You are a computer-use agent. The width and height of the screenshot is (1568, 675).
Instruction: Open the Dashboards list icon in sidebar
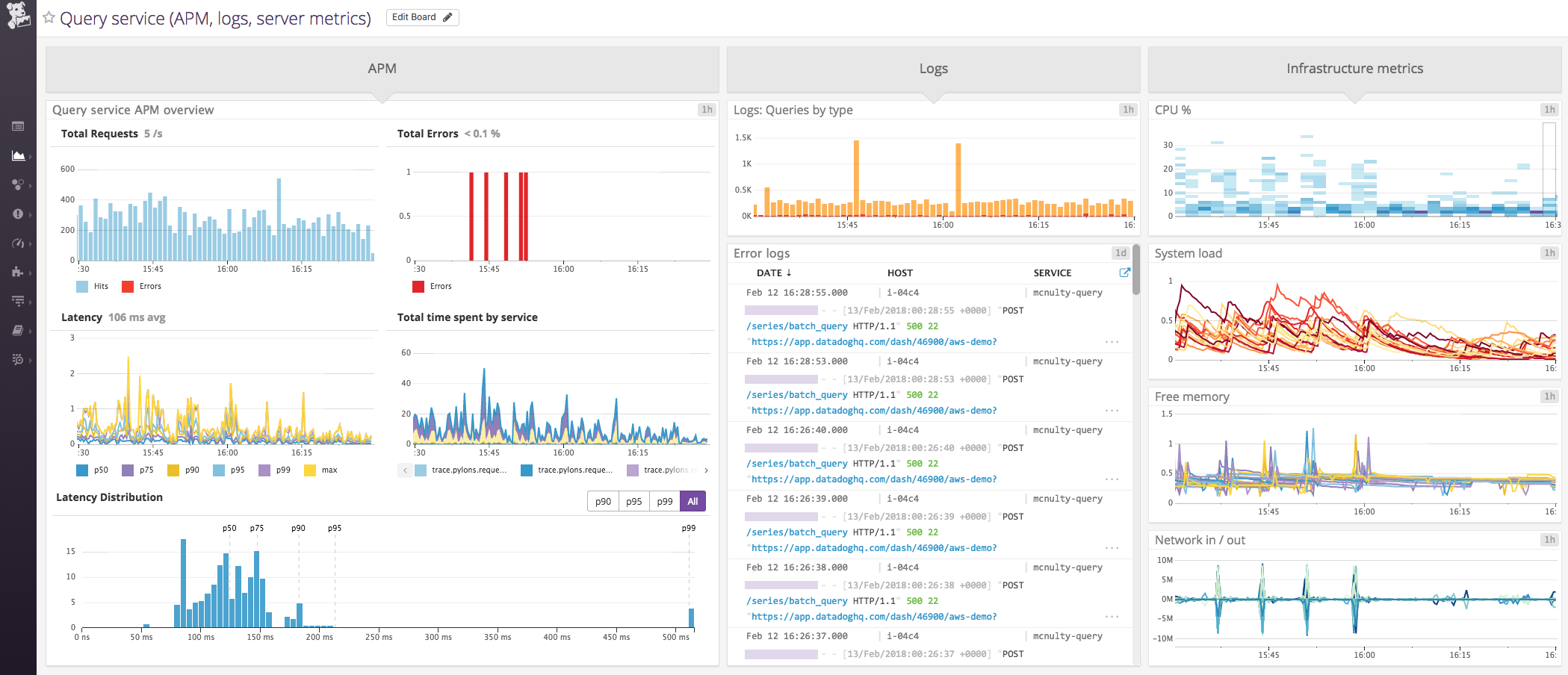click(19, 127)
